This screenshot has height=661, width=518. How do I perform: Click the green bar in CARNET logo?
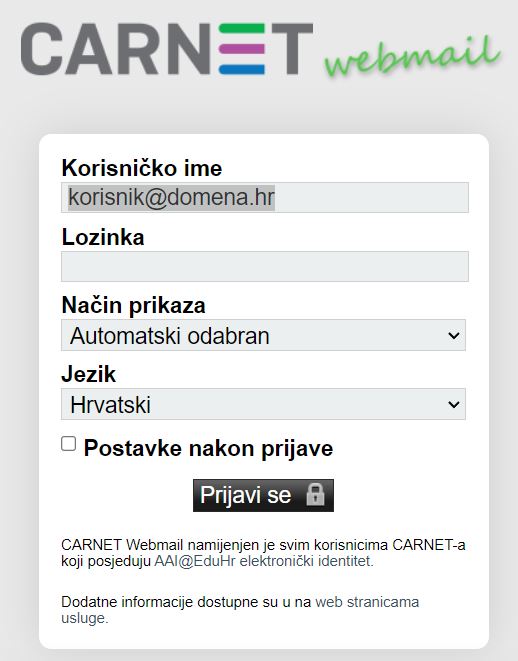pos(242,28)
